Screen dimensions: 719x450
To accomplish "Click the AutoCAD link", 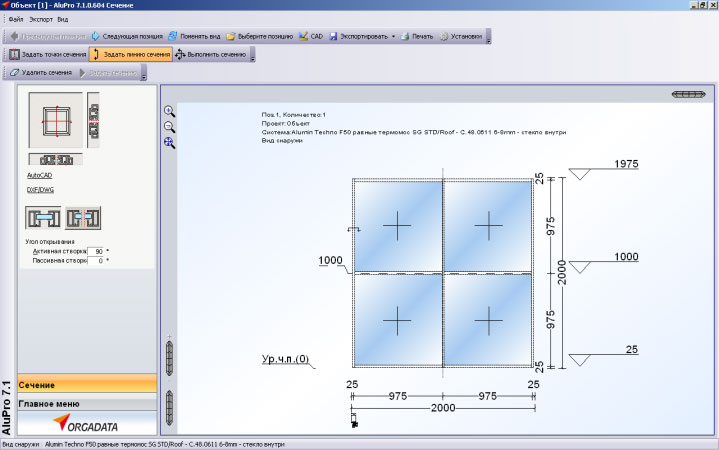I will [x=40, y=174].
